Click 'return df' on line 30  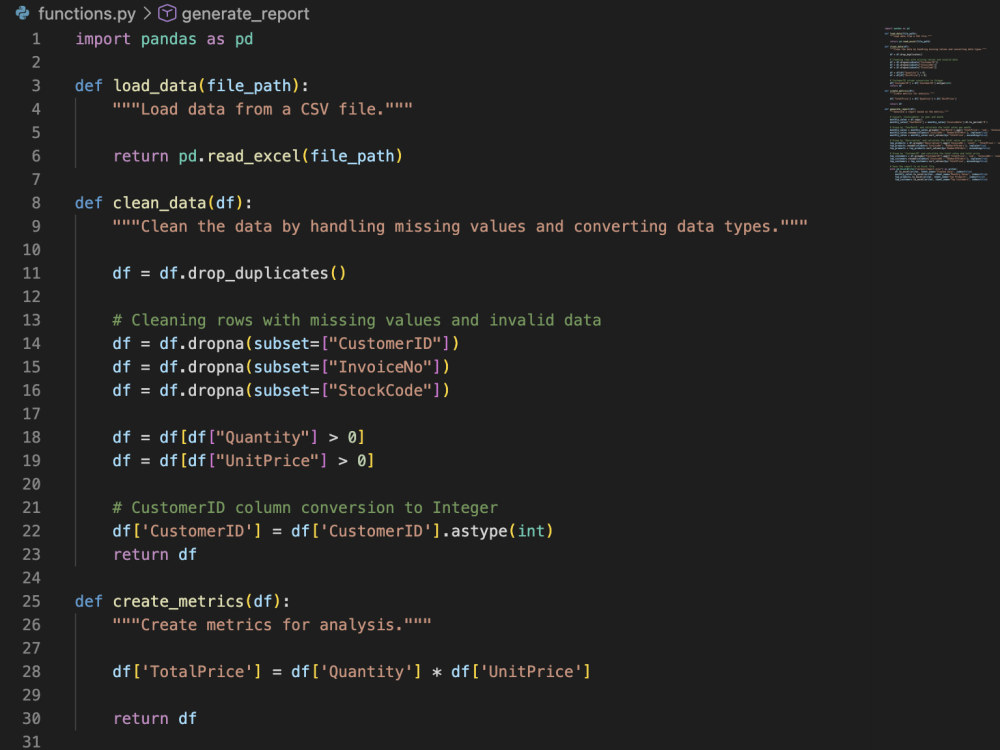155,719
